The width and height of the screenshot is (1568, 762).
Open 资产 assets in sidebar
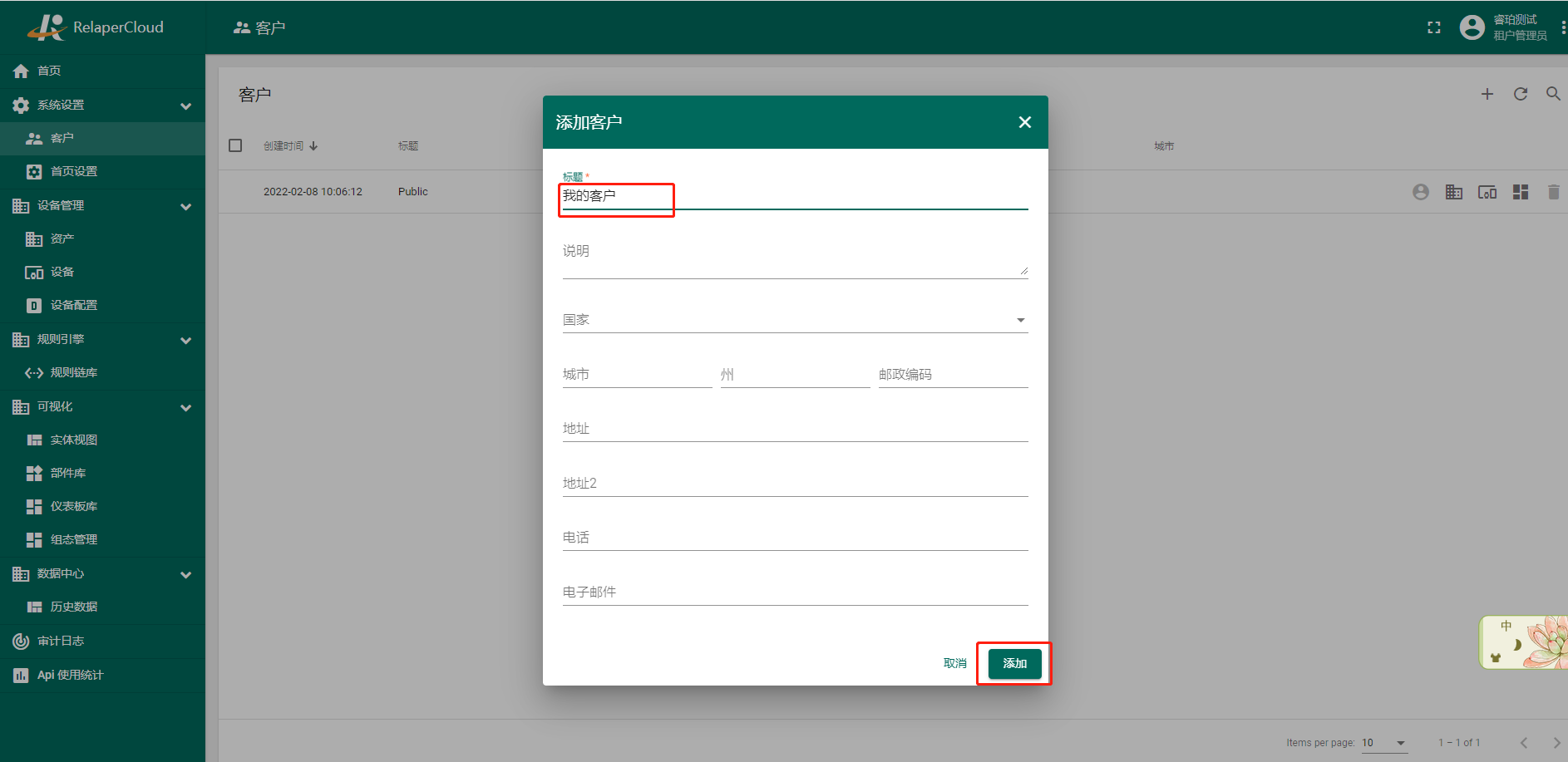102,239
